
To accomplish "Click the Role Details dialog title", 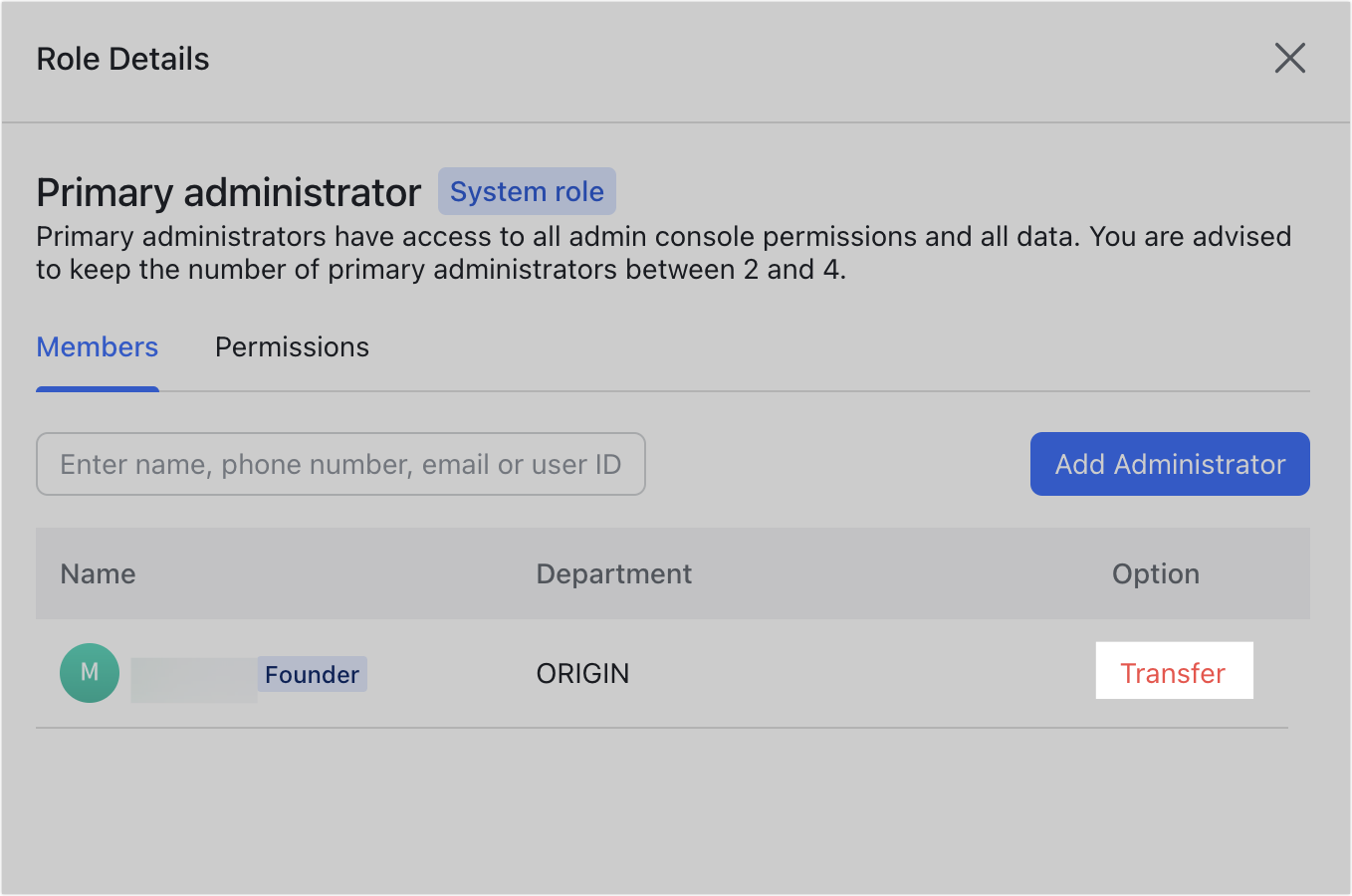I will pos(122,59).
